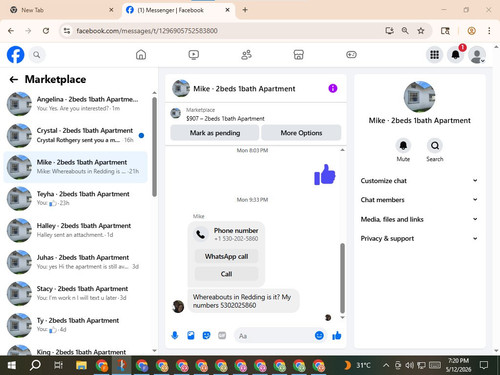Screen dimensions: 500x375
Task: Click chat messages scrollbar
Action: pos(342,278)
